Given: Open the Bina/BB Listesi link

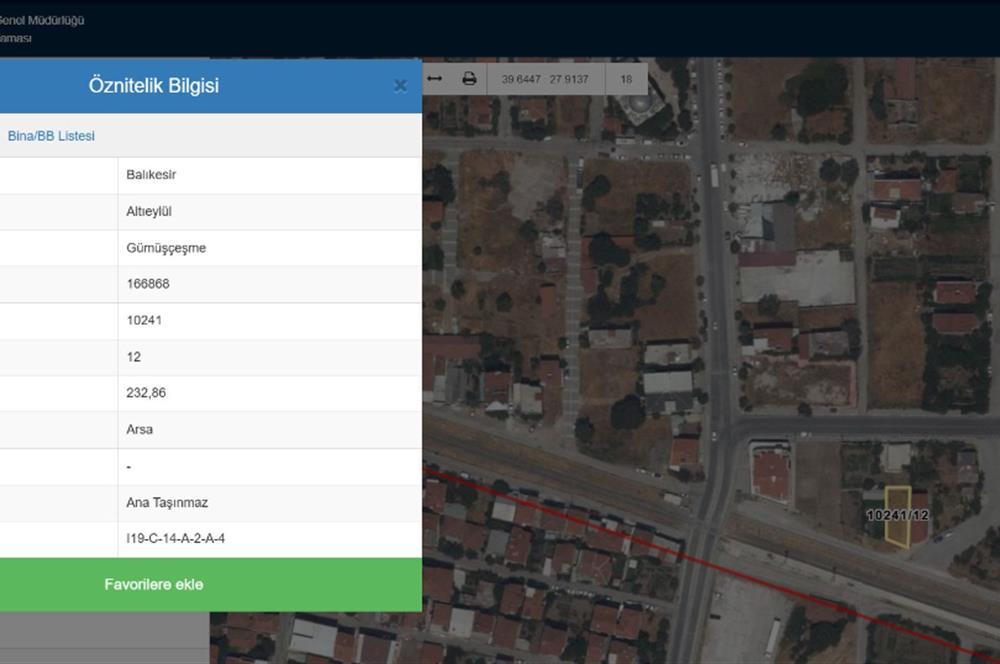Looking at the screenshot, I should [51, 135].
